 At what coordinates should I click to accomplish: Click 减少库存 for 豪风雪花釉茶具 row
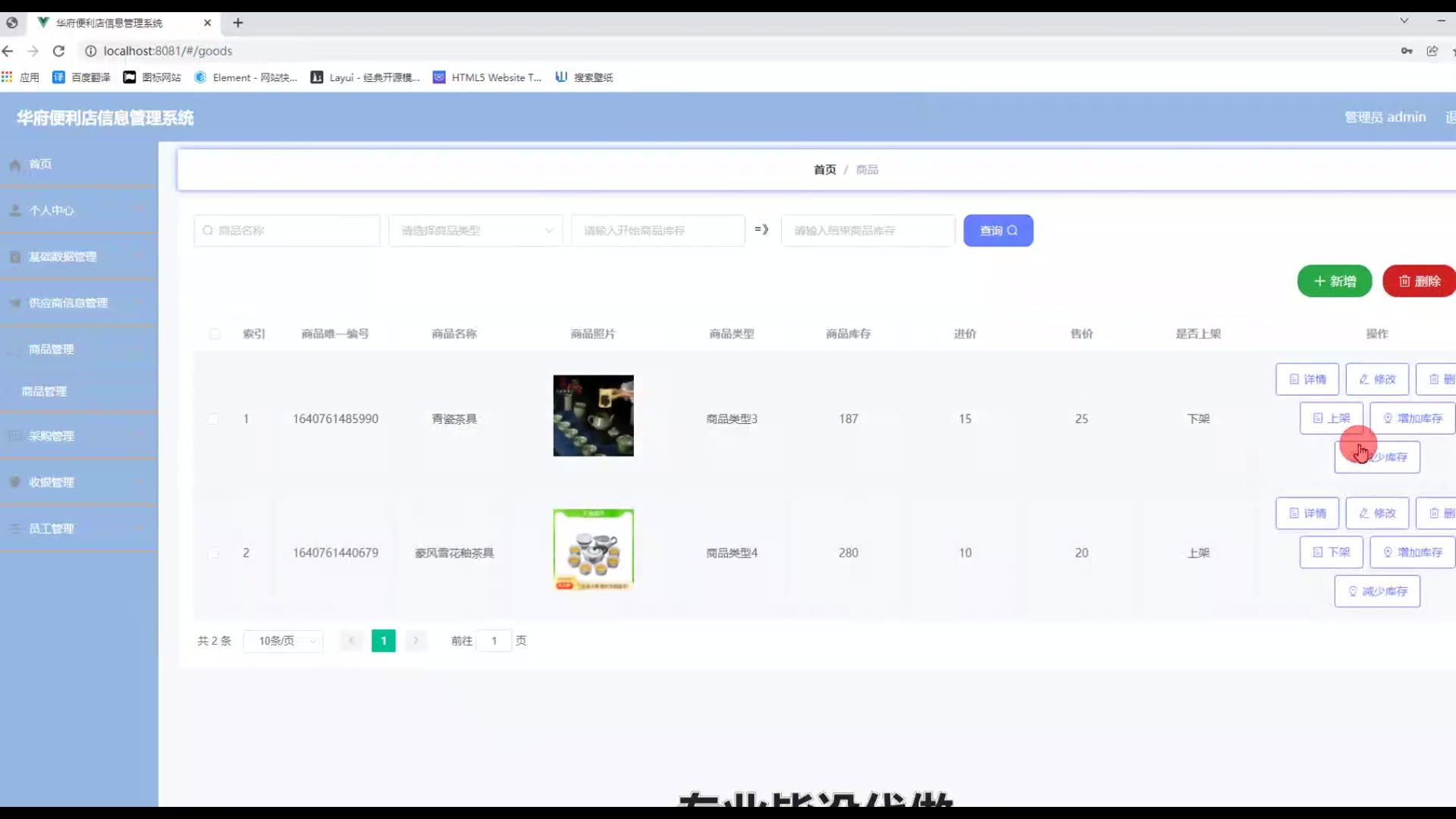pos(1377,591)
